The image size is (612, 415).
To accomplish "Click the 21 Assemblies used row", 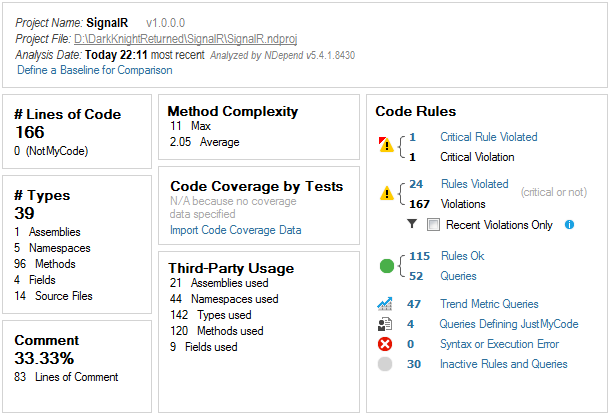I will click(x=219, y=283).
